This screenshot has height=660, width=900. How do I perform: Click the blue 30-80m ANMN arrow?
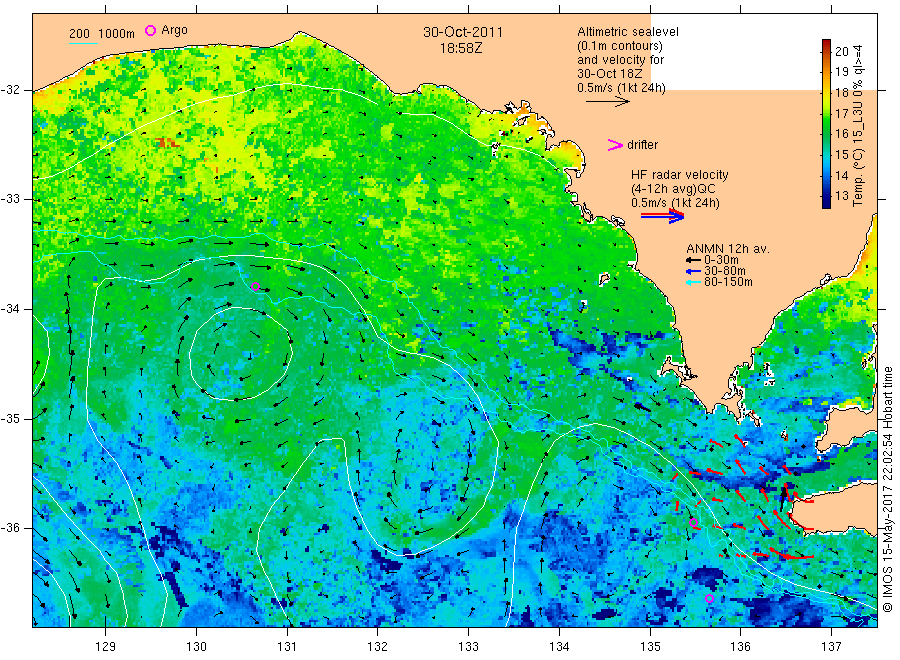694,271
